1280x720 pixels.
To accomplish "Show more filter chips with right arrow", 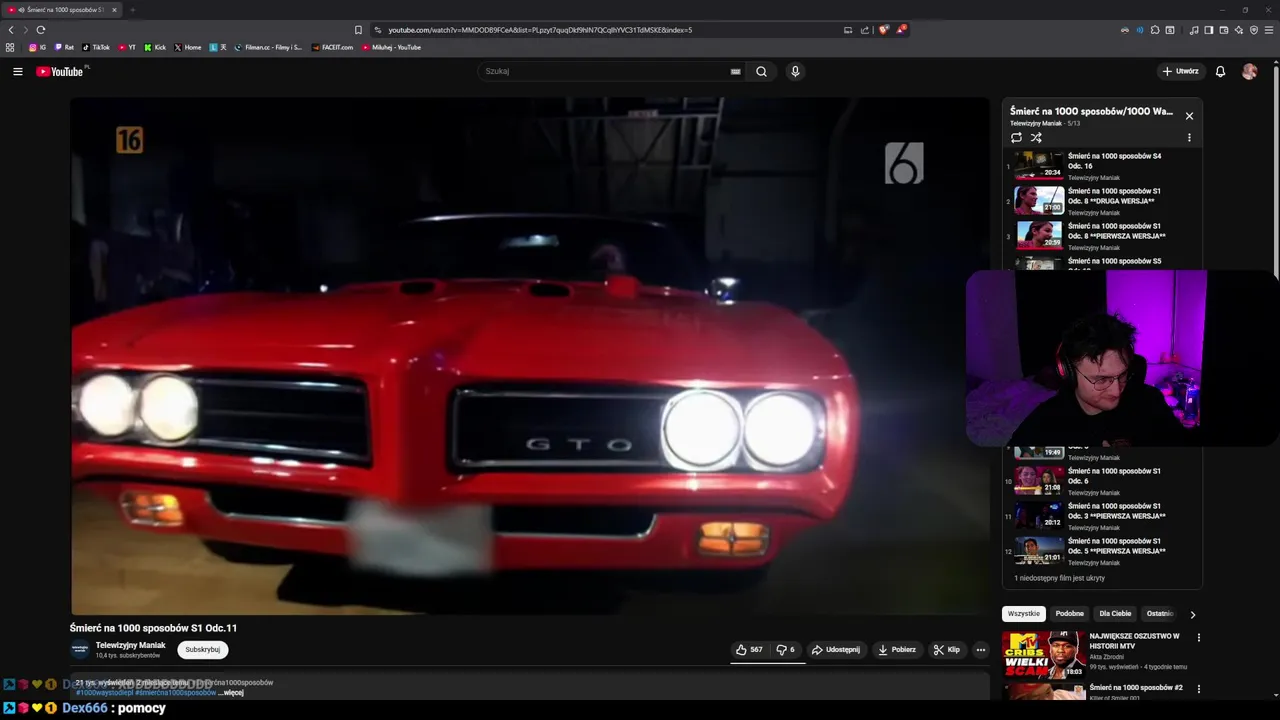I will [x=1192, y=614].
